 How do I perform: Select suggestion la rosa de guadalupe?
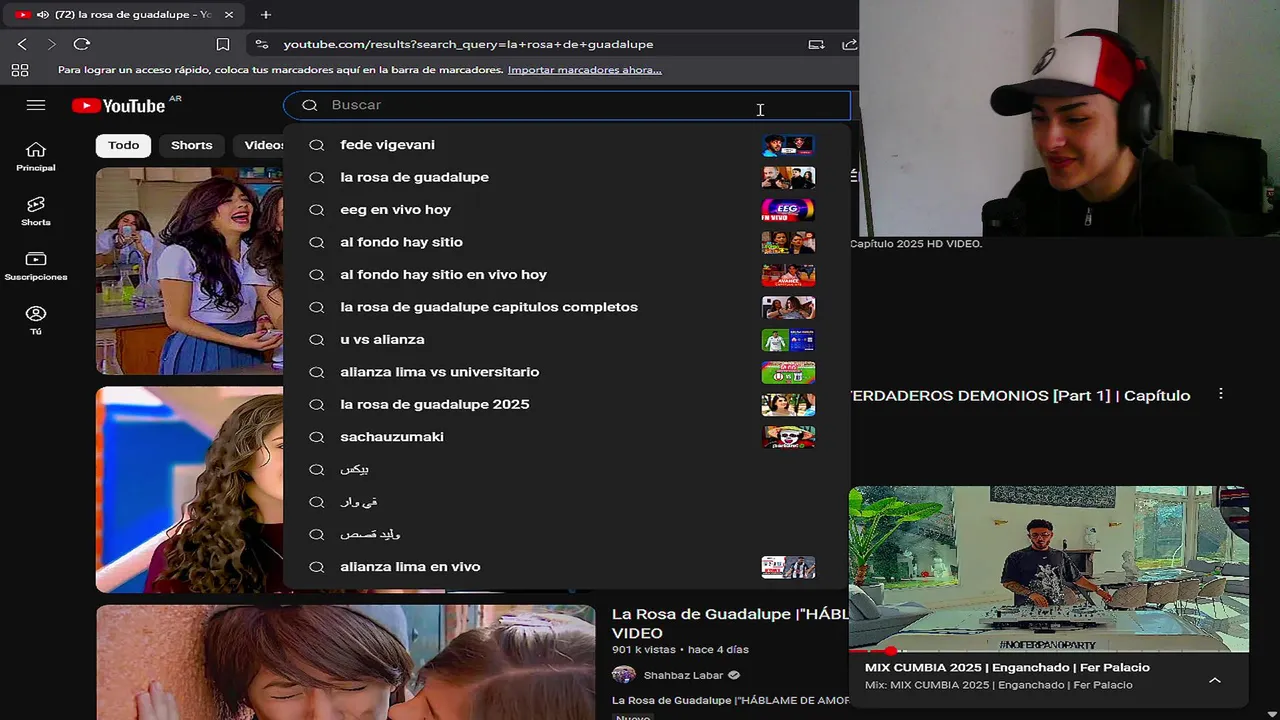click(x=567, y=177)
